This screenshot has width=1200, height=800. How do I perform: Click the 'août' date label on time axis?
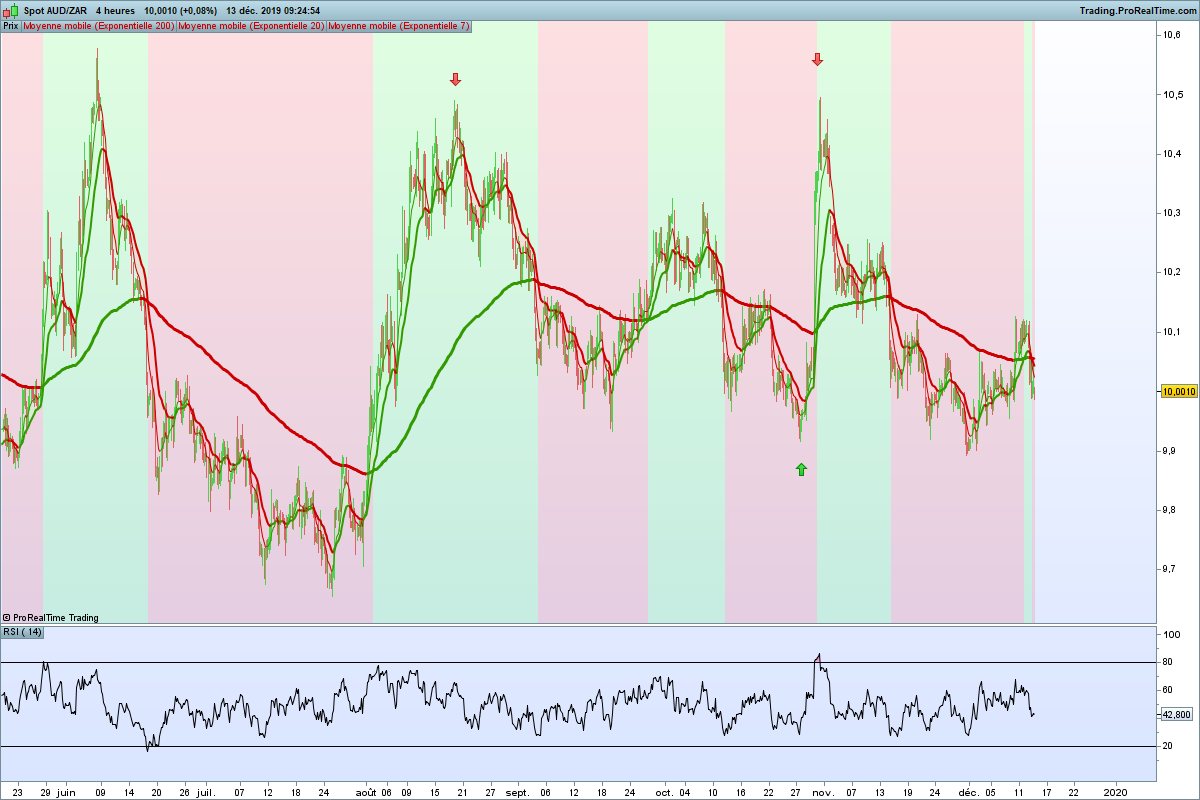click(367, 792)
